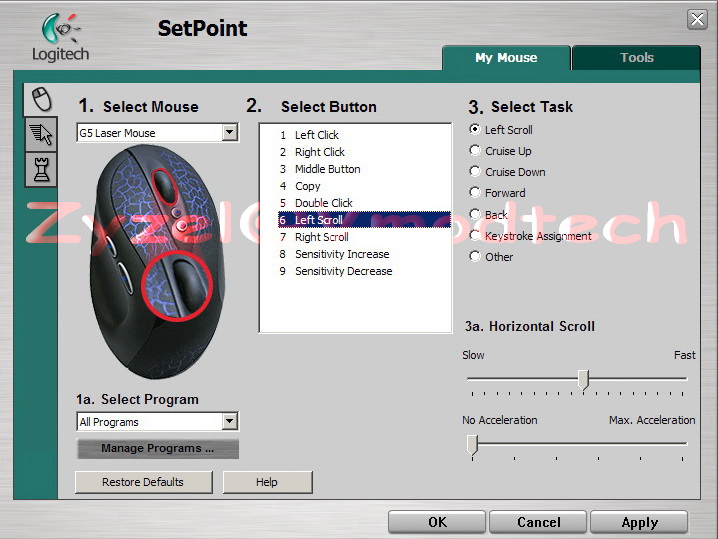
Task: Open Help
Action: coord(267,482)
